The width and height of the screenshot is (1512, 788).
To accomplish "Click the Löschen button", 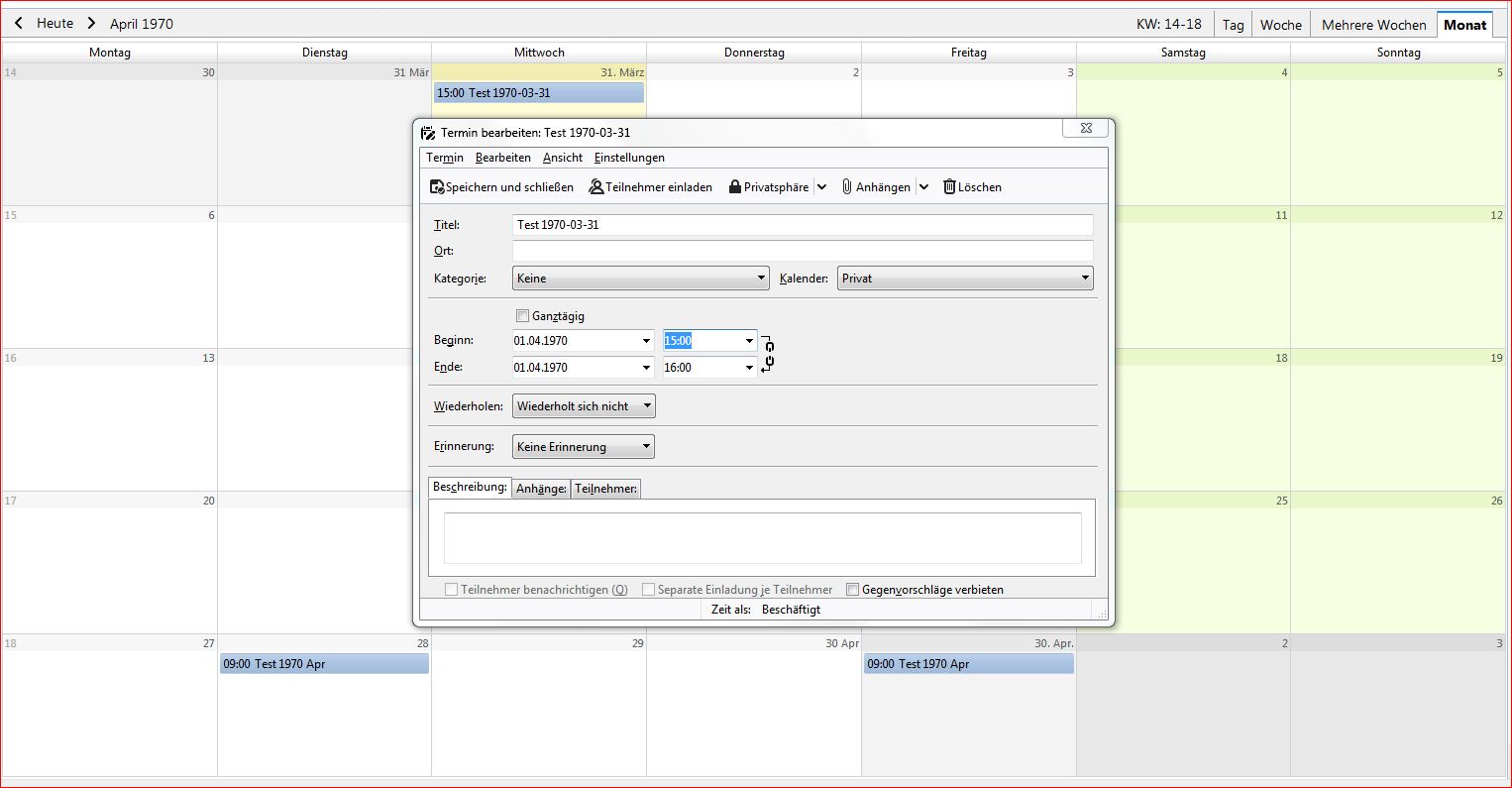I will pos(972,186).
